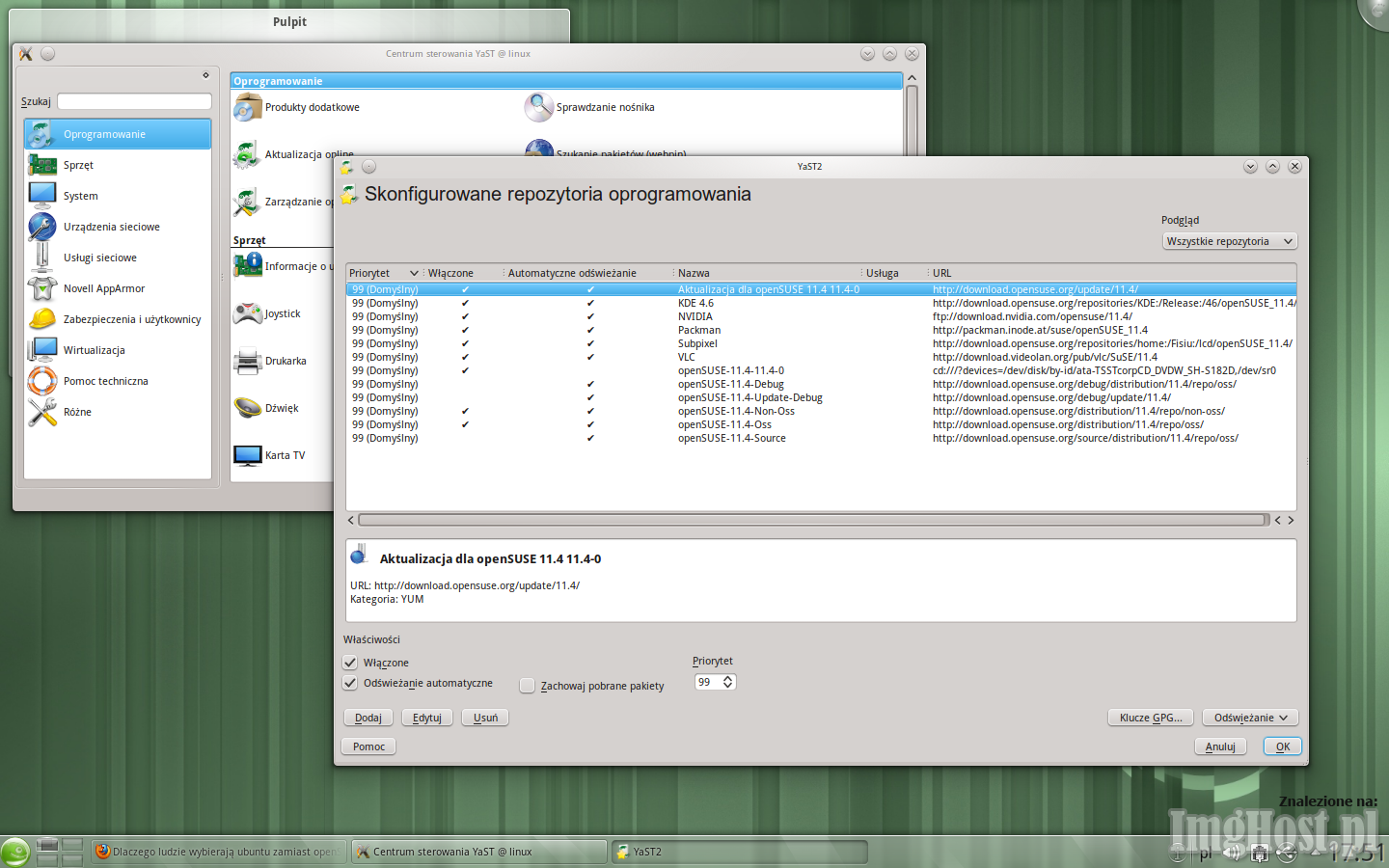Click the repository list horizontal scrollbar
The width and height of the screenshot is (1389, 868).
pos(813,520)
